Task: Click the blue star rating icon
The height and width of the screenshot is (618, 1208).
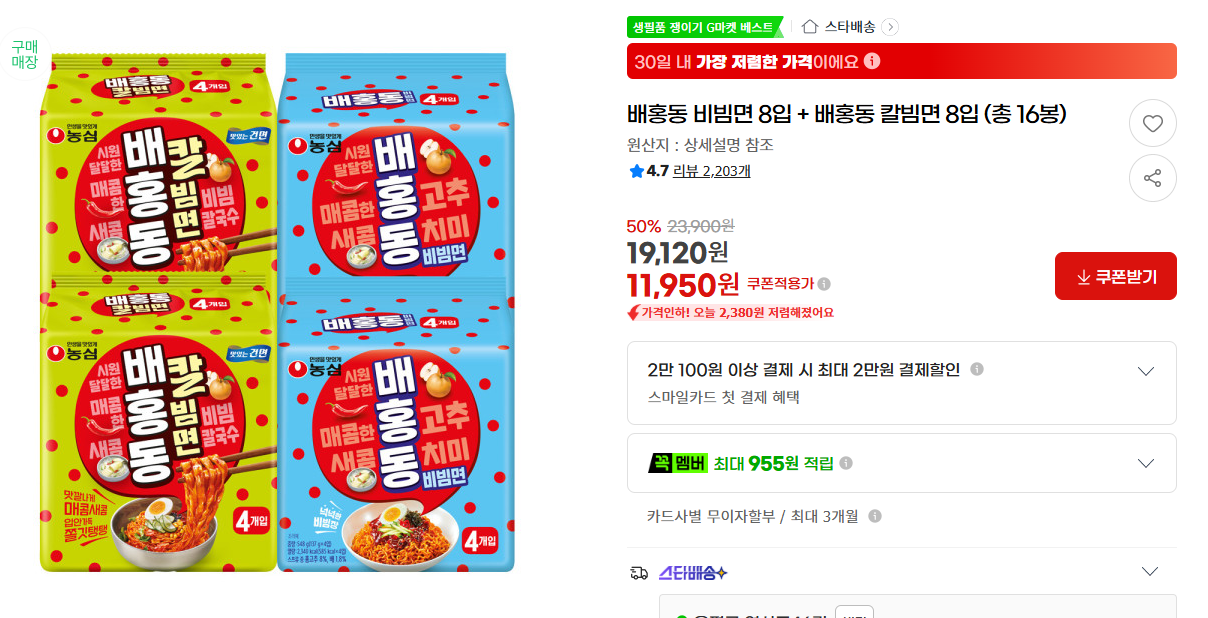Action: 636,171
